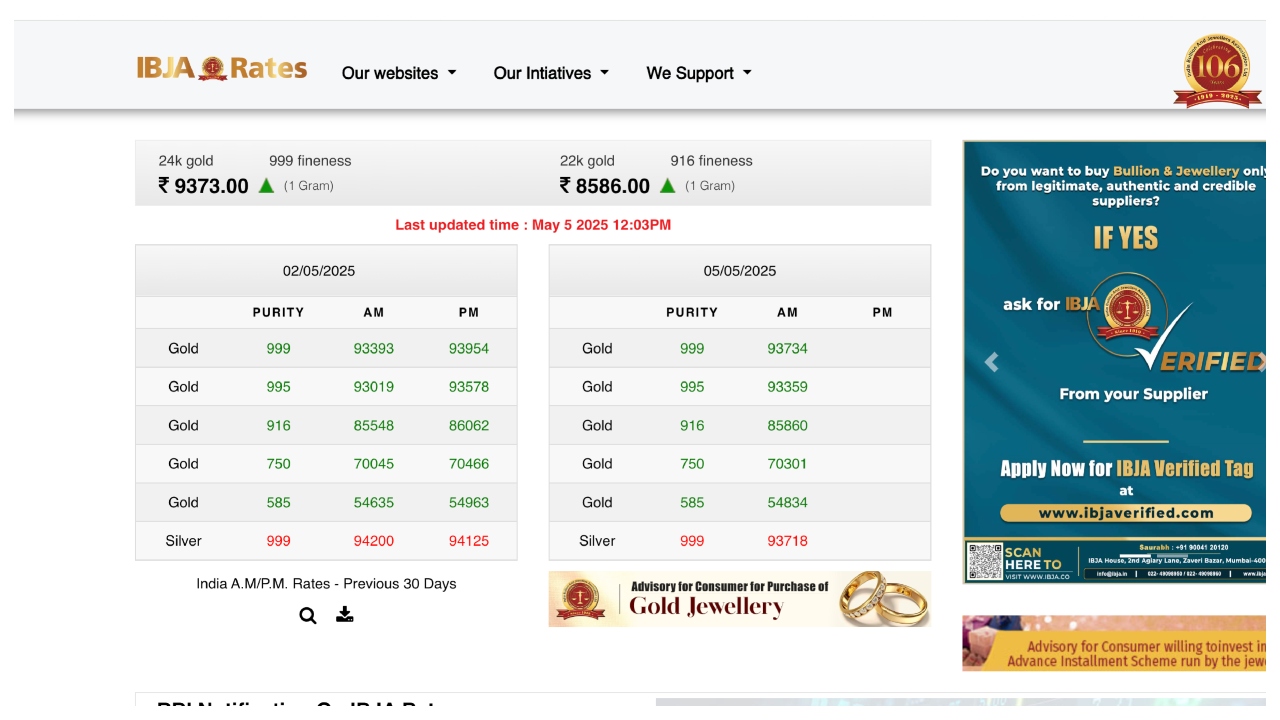Expand the Our websites dropdown
Viewport: 1280px width, 720px height.
pos(399,73)
